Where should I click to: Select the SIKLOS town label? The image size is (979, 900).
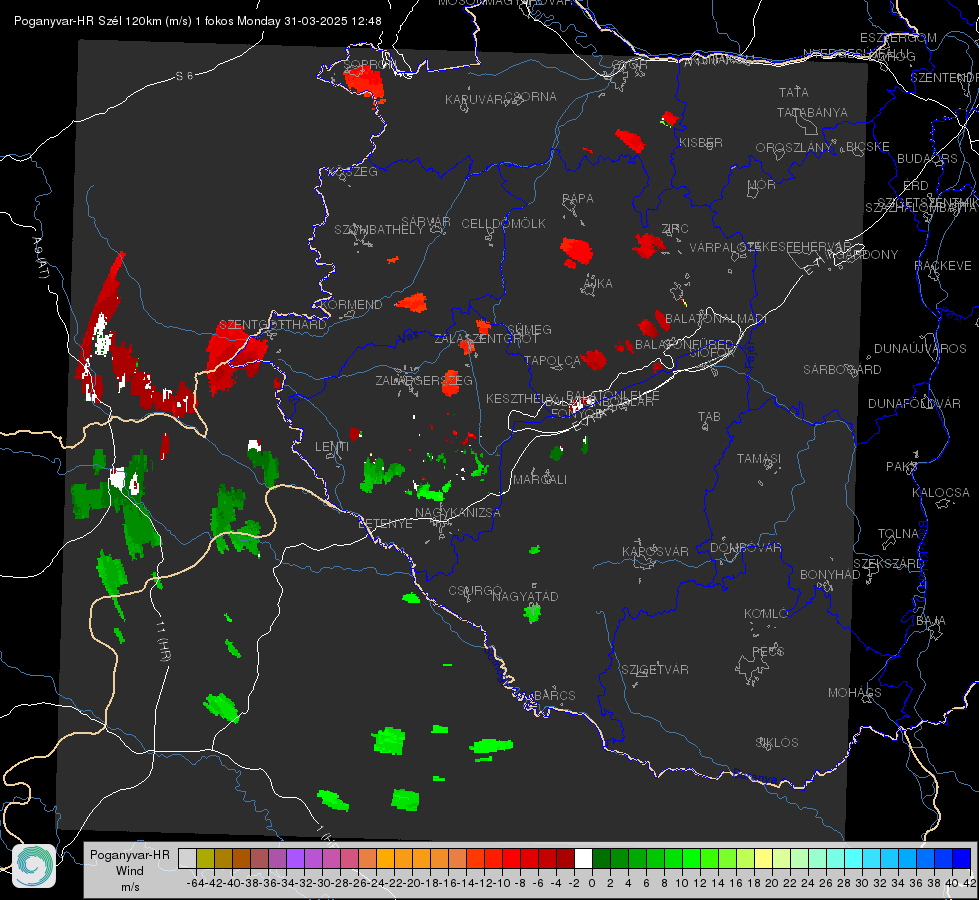(777, 743)
